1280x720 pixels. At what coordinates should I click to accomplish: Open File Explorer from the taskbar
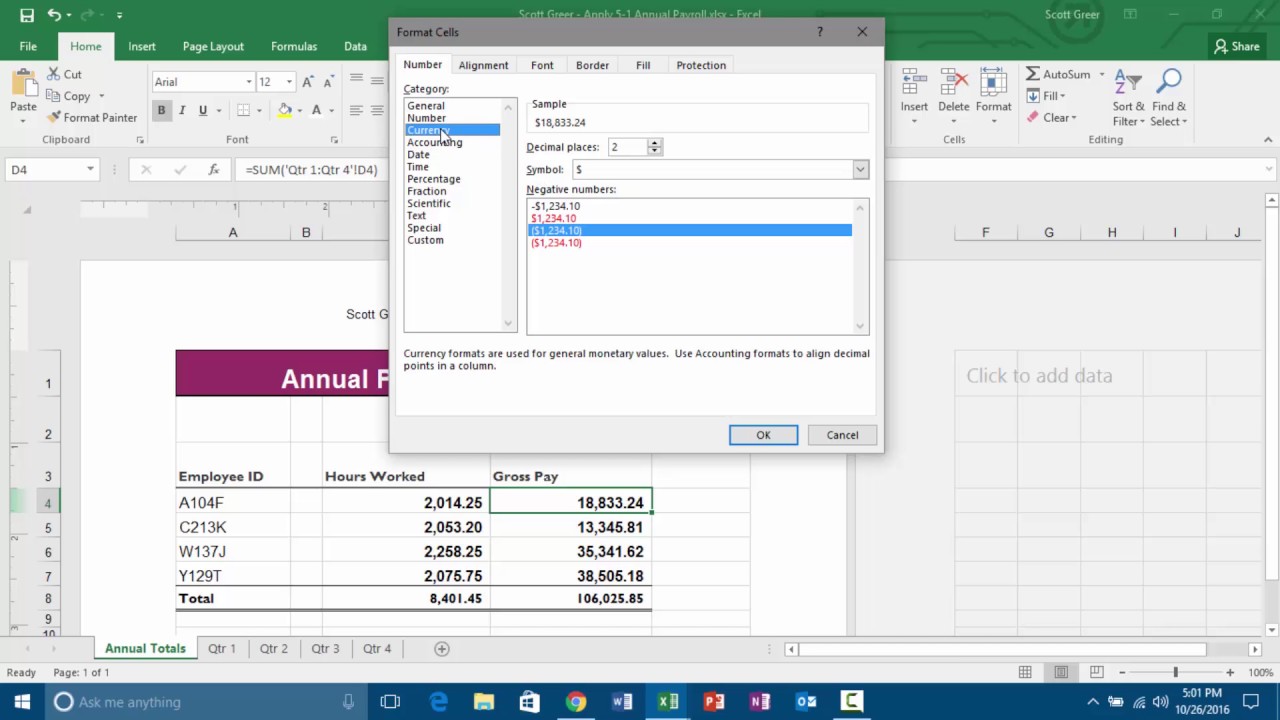pyautogui.click(x=484, y=702)
